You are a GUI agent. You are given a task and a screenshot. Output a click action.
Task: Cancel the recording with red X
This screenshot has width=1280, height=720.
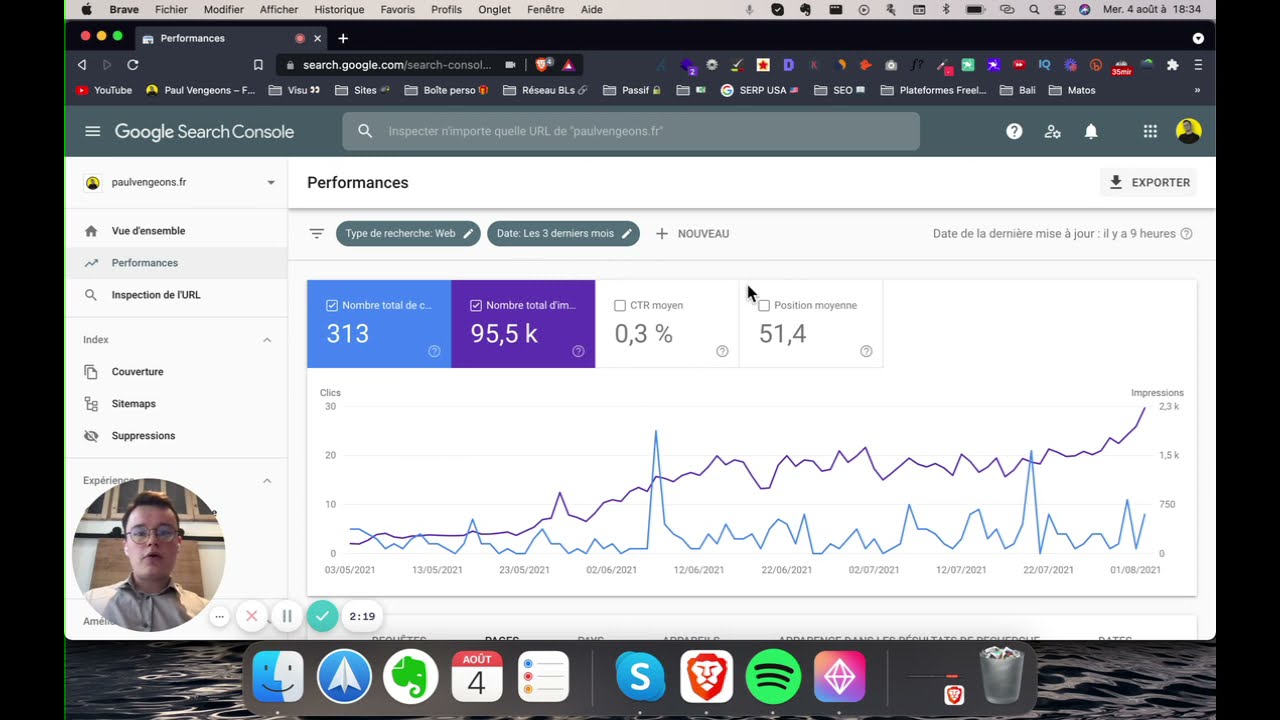[252, 616]
